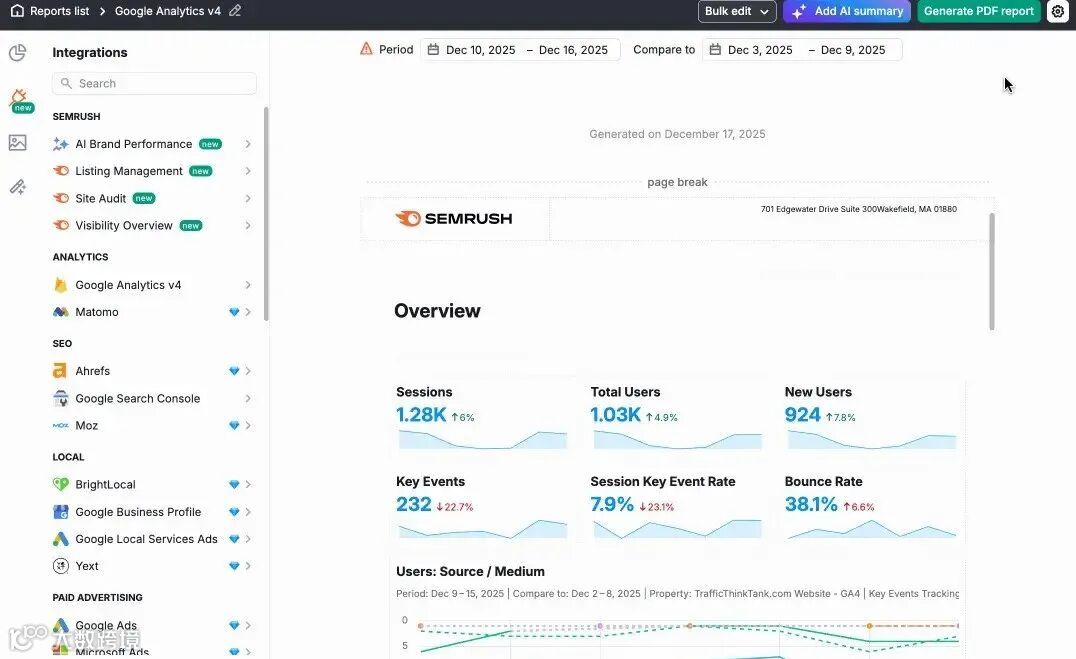Click the Bounce Rate sparkline chart
1076x659 pixels.
click(x=872, y=529)
